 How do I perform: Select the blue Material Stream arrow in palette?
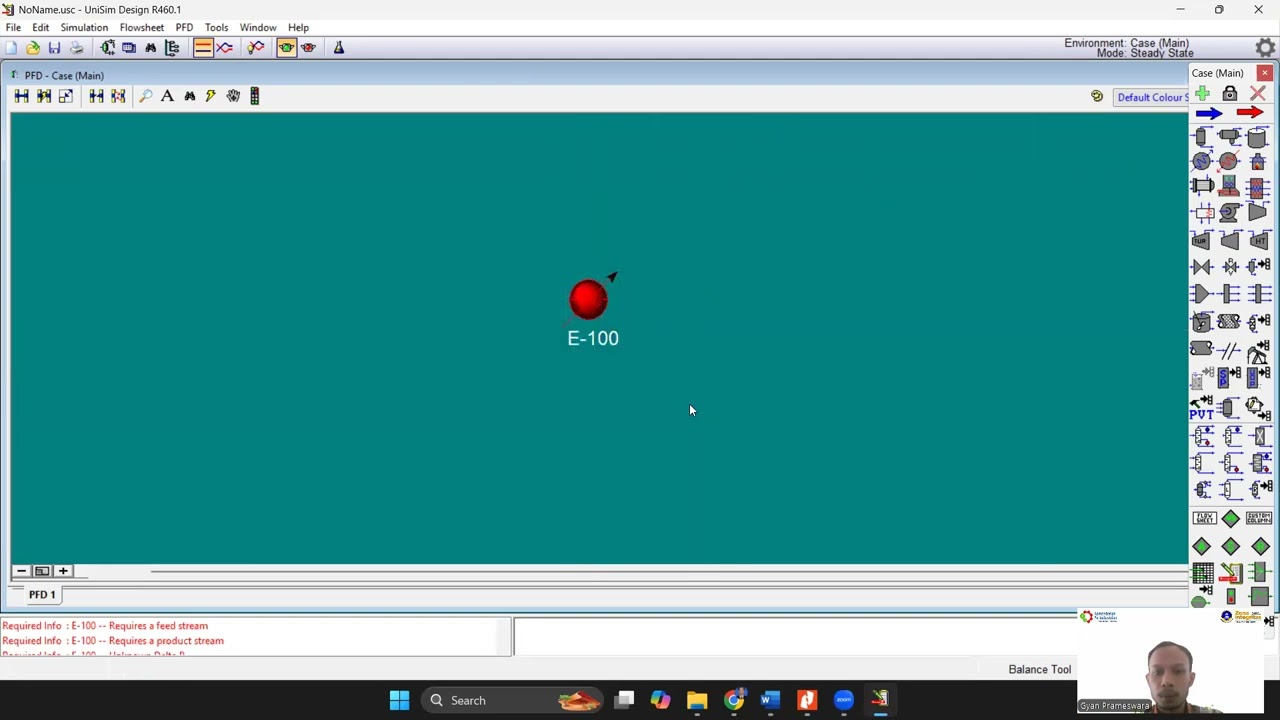click(x=1209, y=113)
